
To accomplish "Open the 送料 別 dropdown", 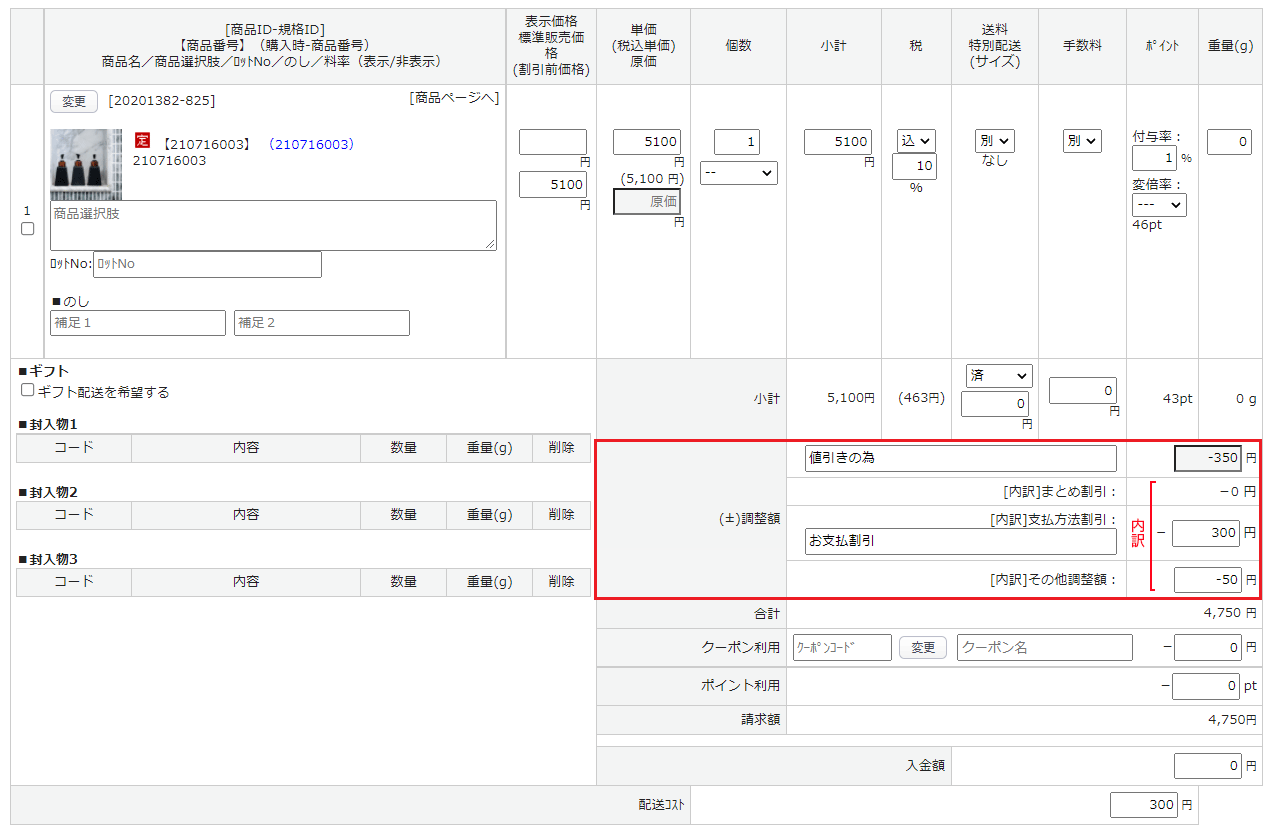I will tap(994, 141).
